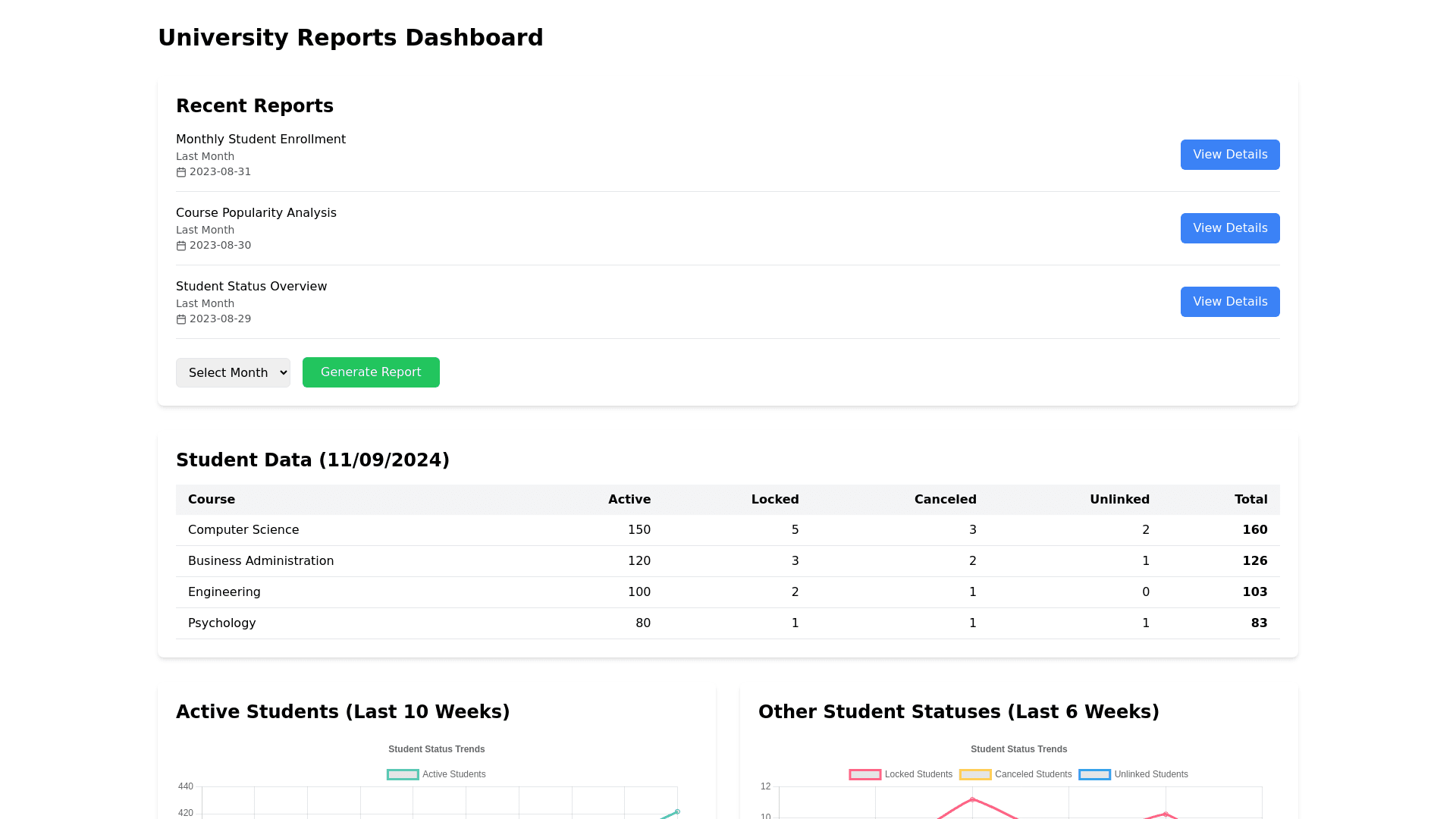Click calendar icon beside 2023-08-30 date

181,246
